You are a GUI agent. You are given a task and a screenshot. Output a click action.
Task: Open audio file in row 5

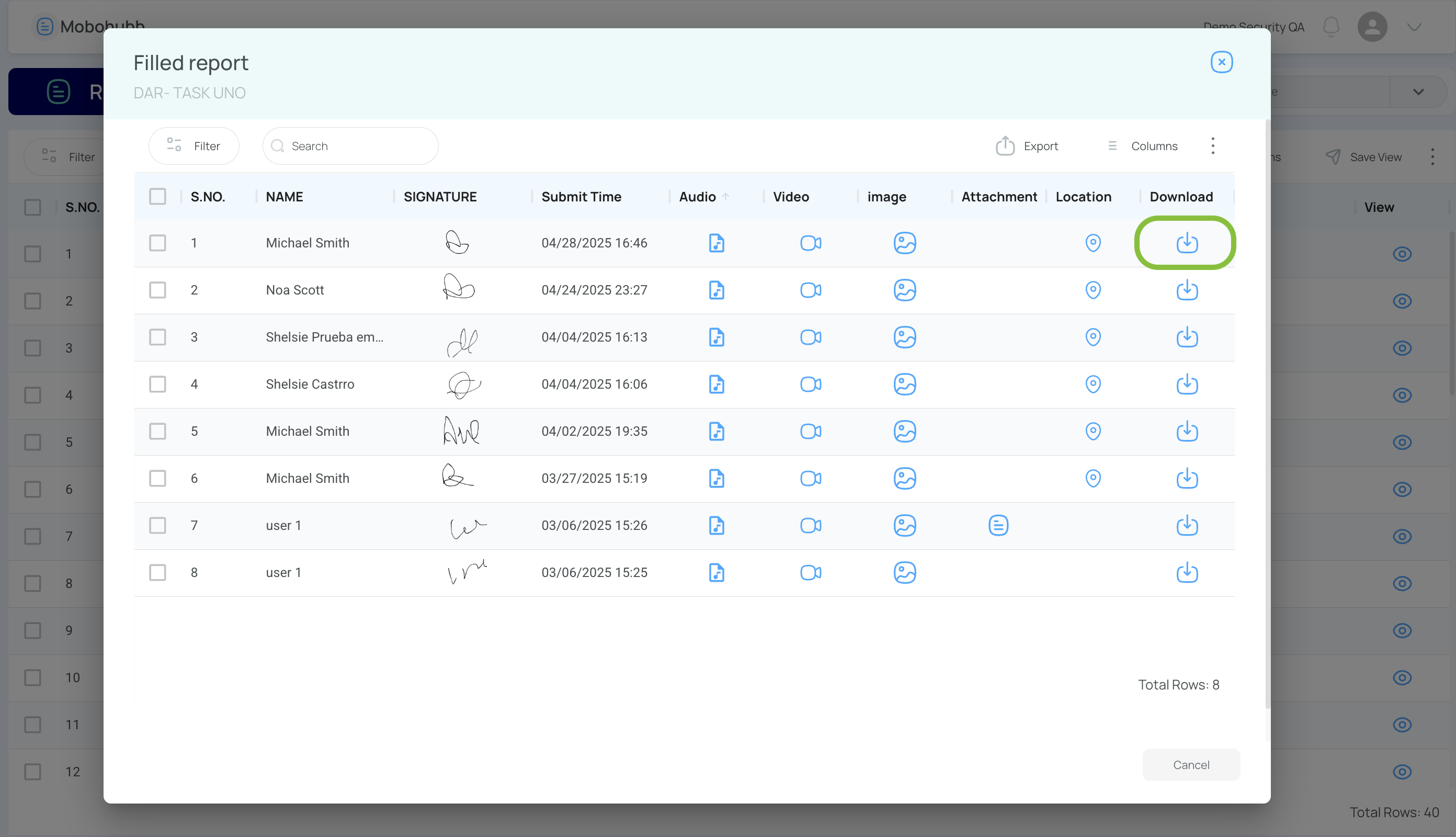(716, 431)
